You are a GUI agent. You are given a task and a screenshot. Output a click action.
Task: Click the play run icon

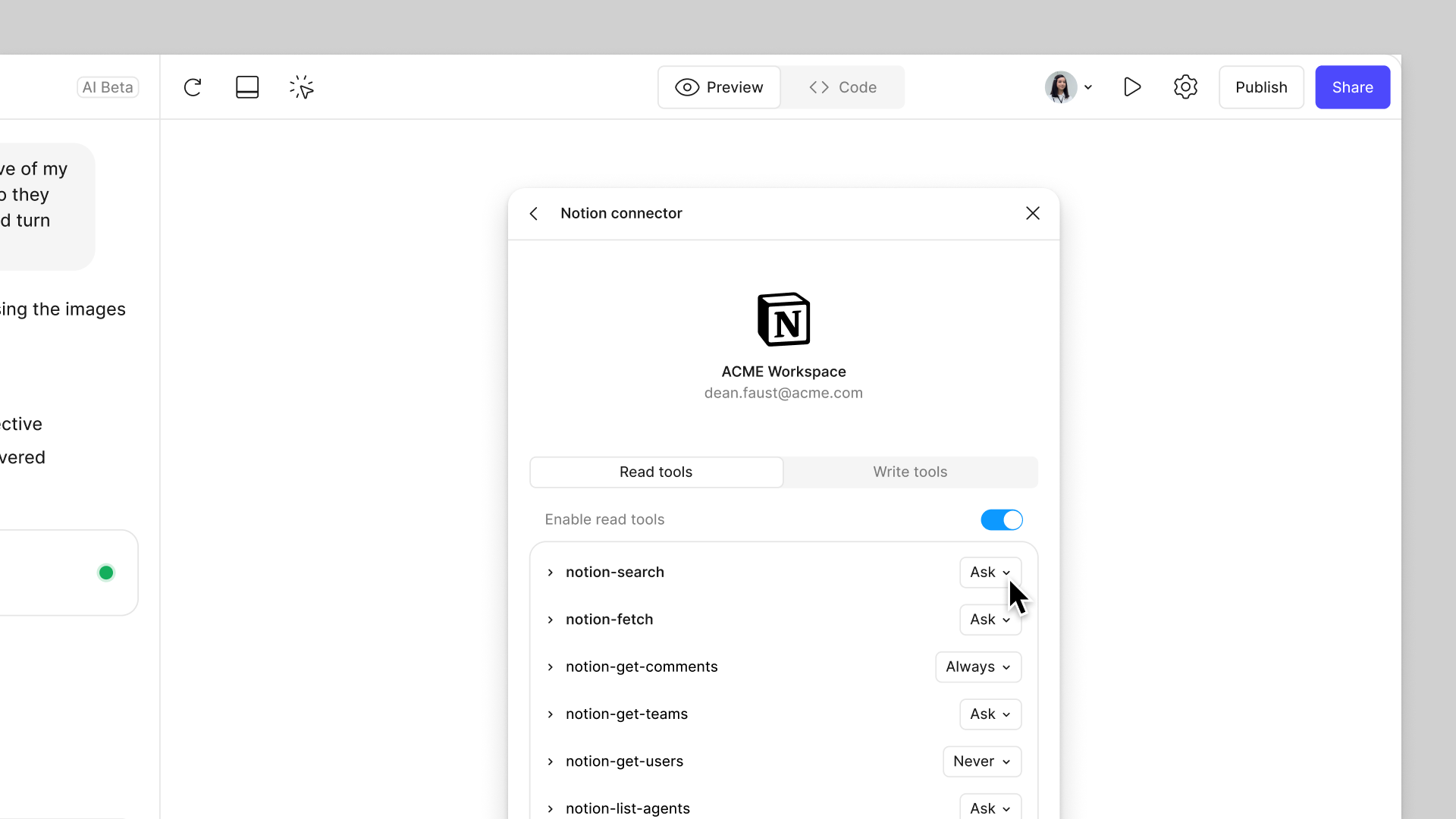coord(1131,87)
